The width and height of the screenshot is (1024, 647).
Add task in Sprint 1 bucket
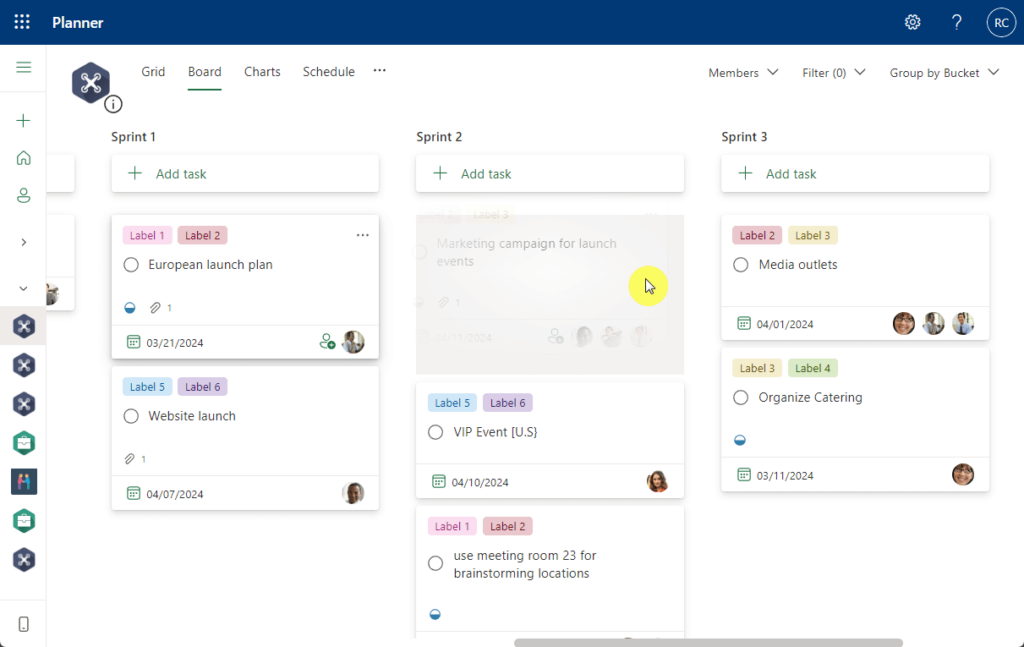tap(245, 174)
